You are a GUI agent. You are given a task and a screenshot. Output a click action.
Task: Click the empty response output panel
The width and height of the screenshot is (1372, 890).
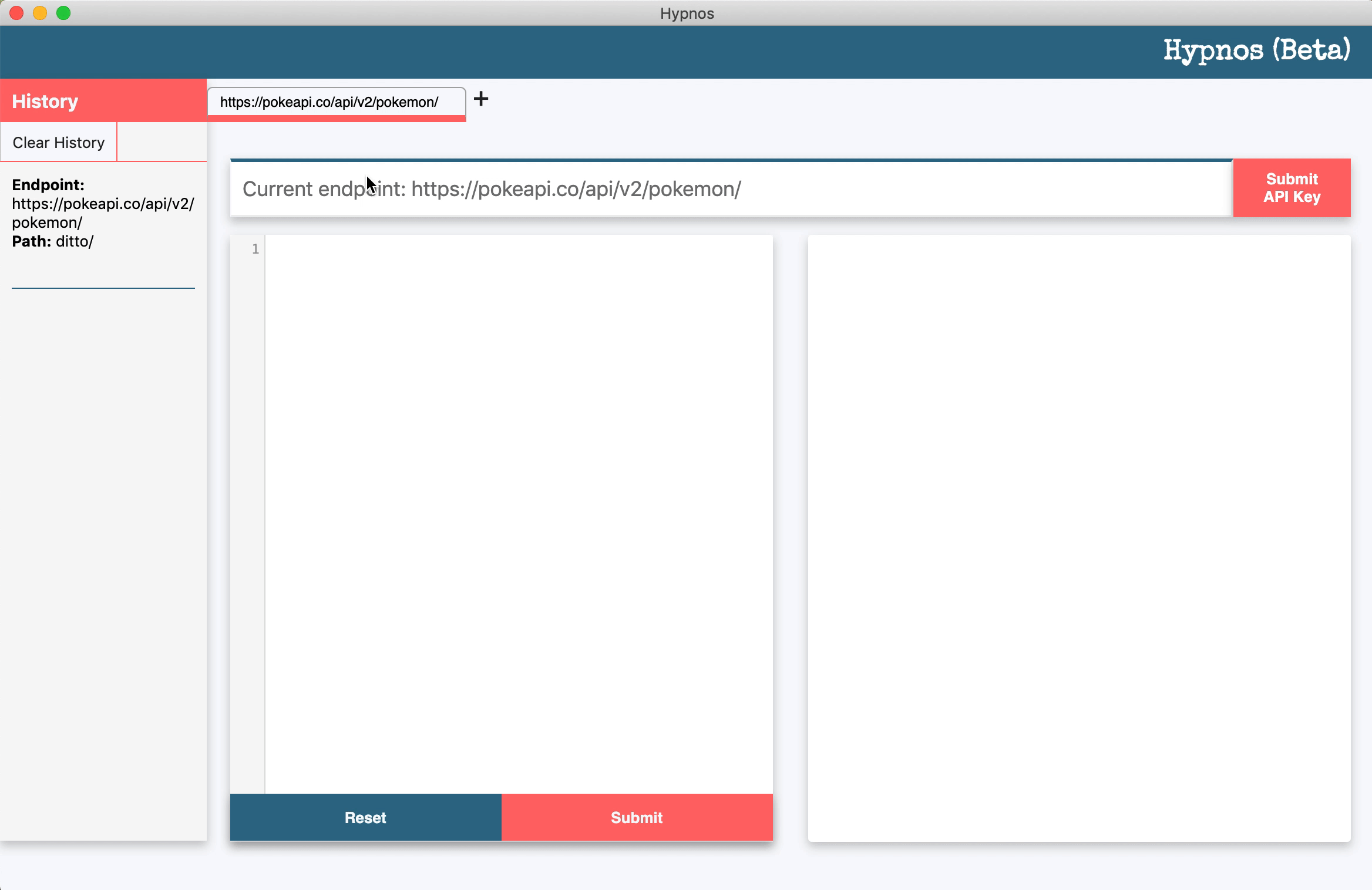tap(1079, 538)
